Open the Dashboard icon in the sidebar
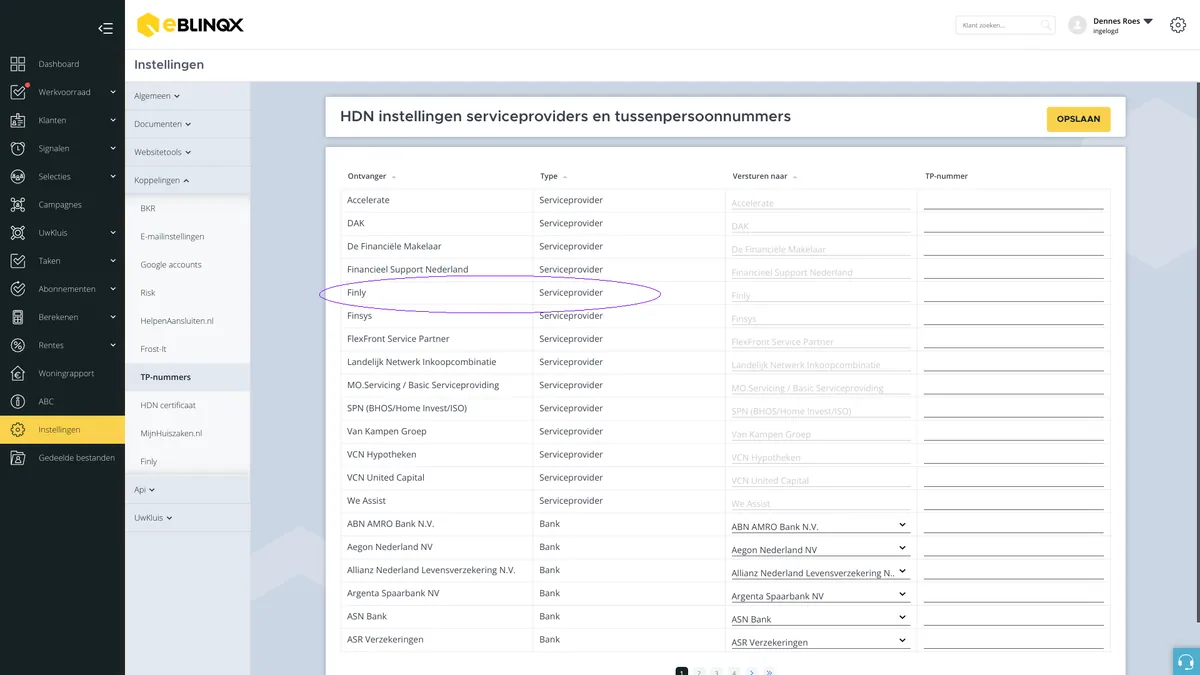The height and width of the screenshot is (675, 1200). point(18,64)
